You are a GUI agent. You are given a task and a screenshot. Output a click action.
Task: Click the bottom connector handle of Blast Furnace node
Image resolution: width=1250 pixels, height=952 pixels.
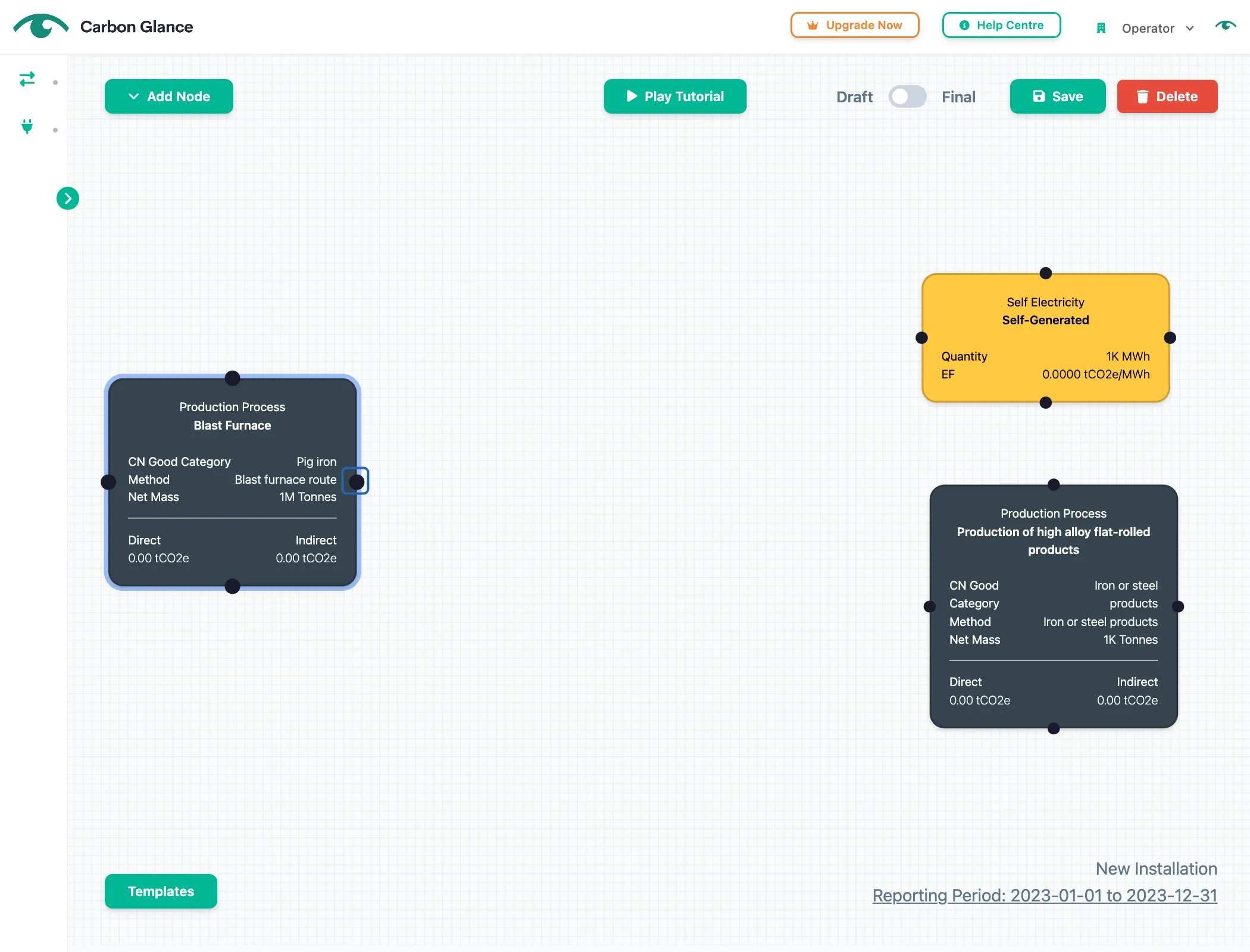pyautogui.click(x=233, y=586)
